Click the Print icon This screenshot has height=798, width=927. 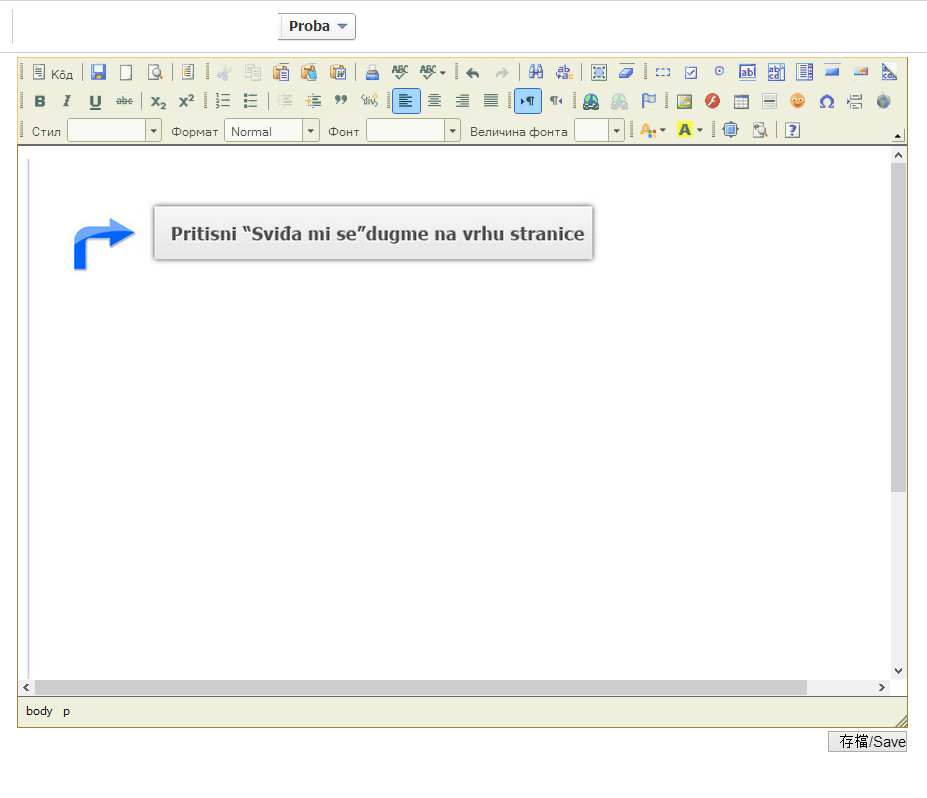coord(372,73)
